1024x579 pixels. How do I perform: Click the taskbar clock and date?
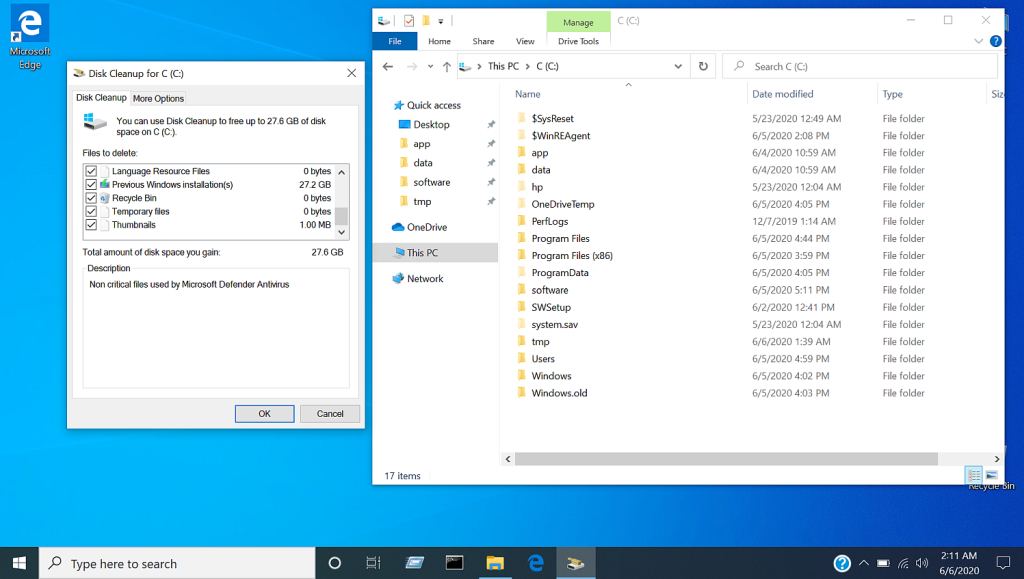(959, 563)
